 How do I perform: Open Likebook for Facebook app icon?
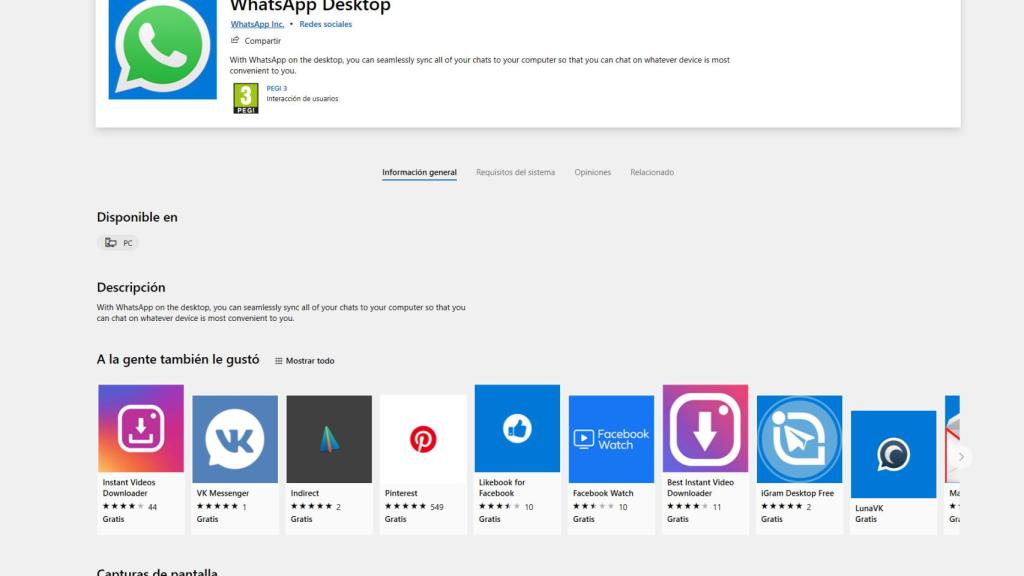(517, 428)
